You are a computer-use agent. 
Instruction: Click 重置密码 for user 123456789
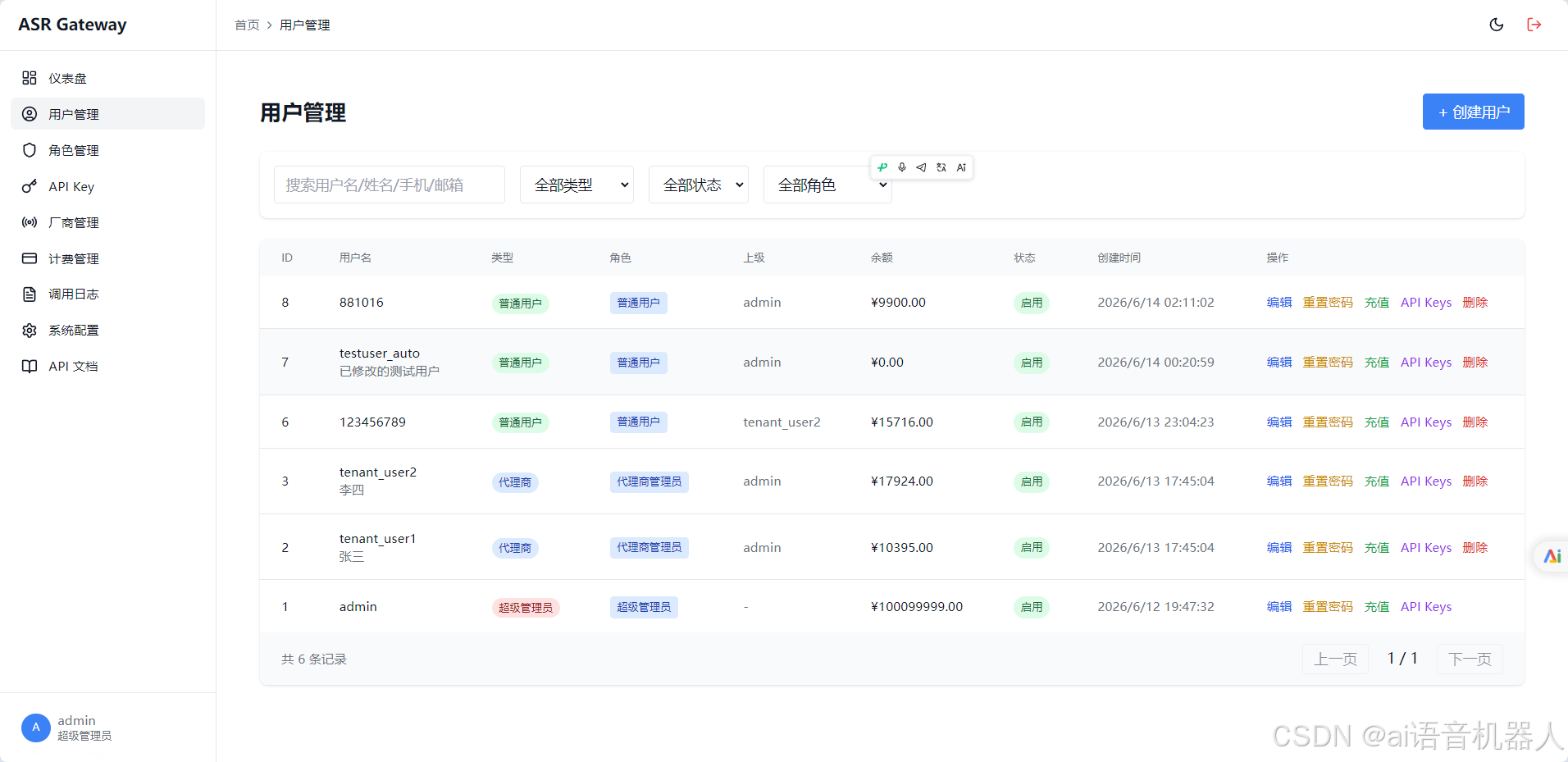point(1328,422)
